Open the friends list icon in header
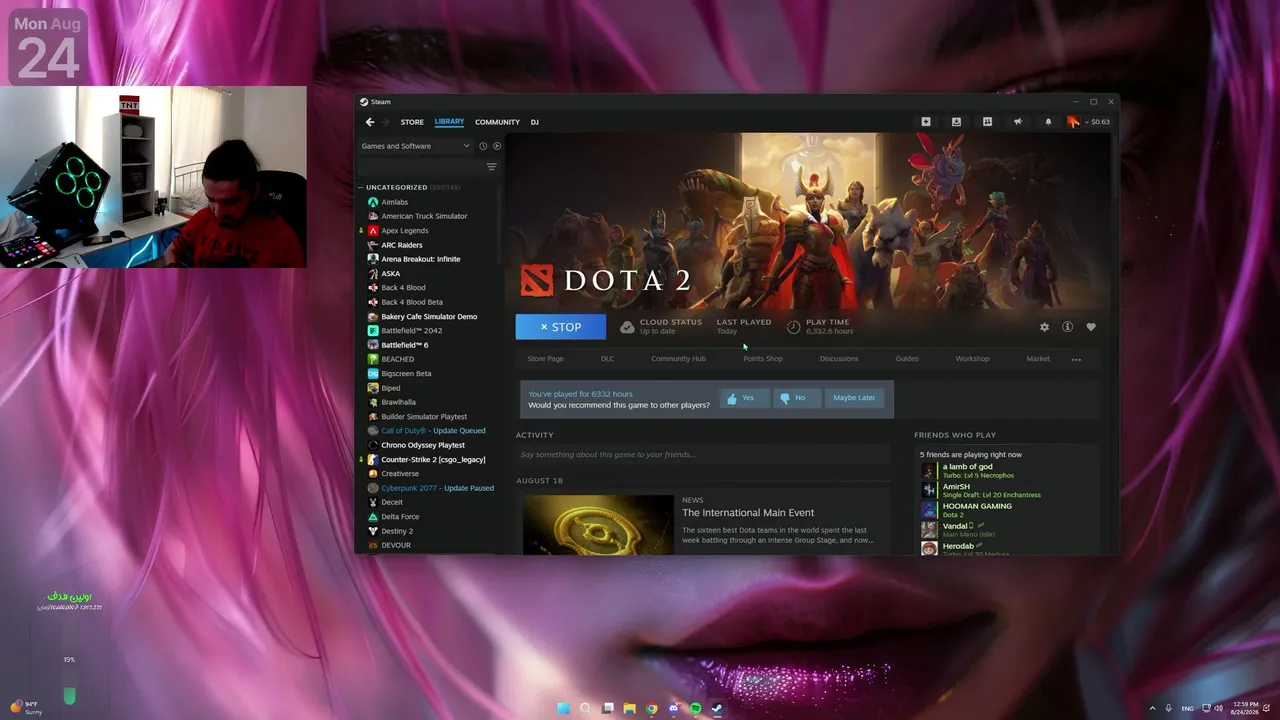The width and height of the screenshot is (1280, 720). point(987,122)
